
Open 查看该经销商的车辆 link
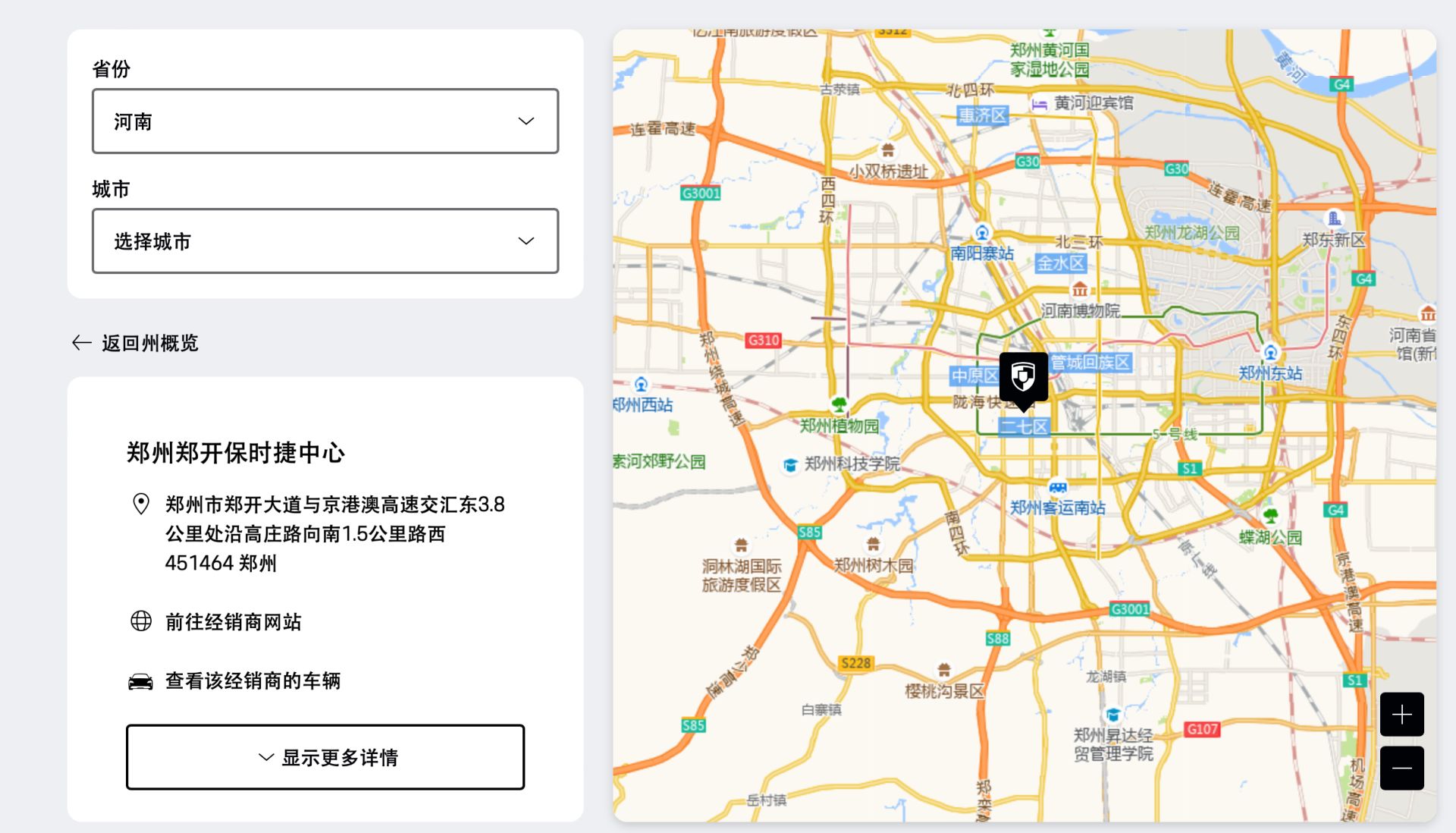click(253, 681)
